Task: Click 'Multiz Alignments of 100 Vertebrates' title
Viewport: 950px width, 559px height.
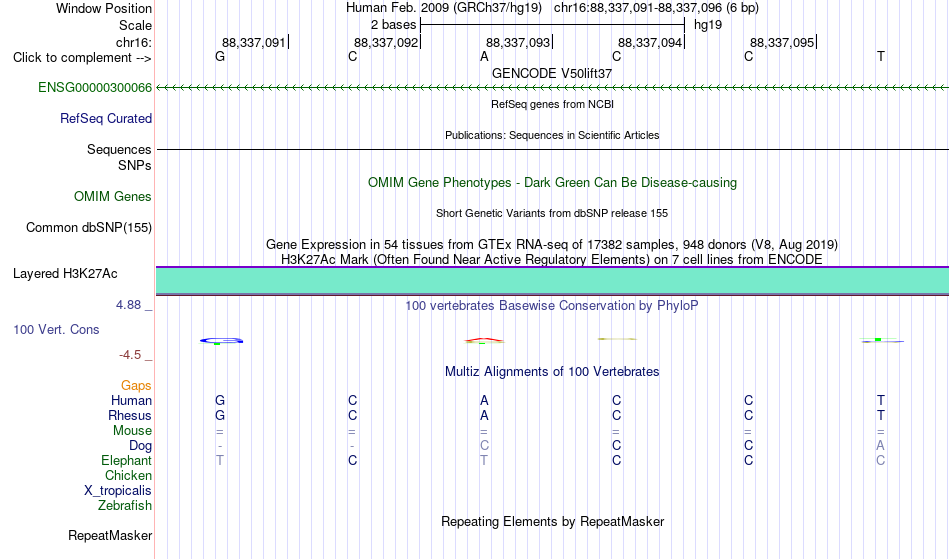Action: point(552,372)
